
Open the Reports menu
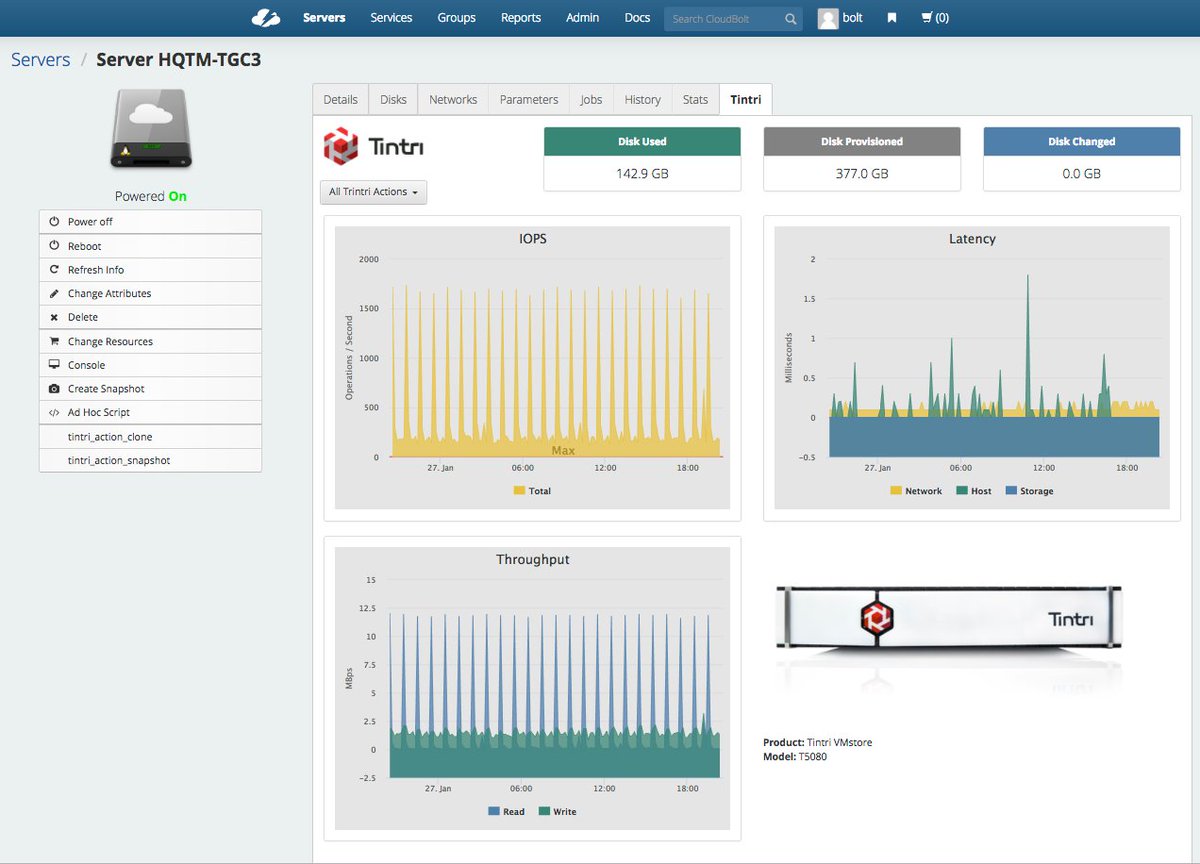[521, 18]
